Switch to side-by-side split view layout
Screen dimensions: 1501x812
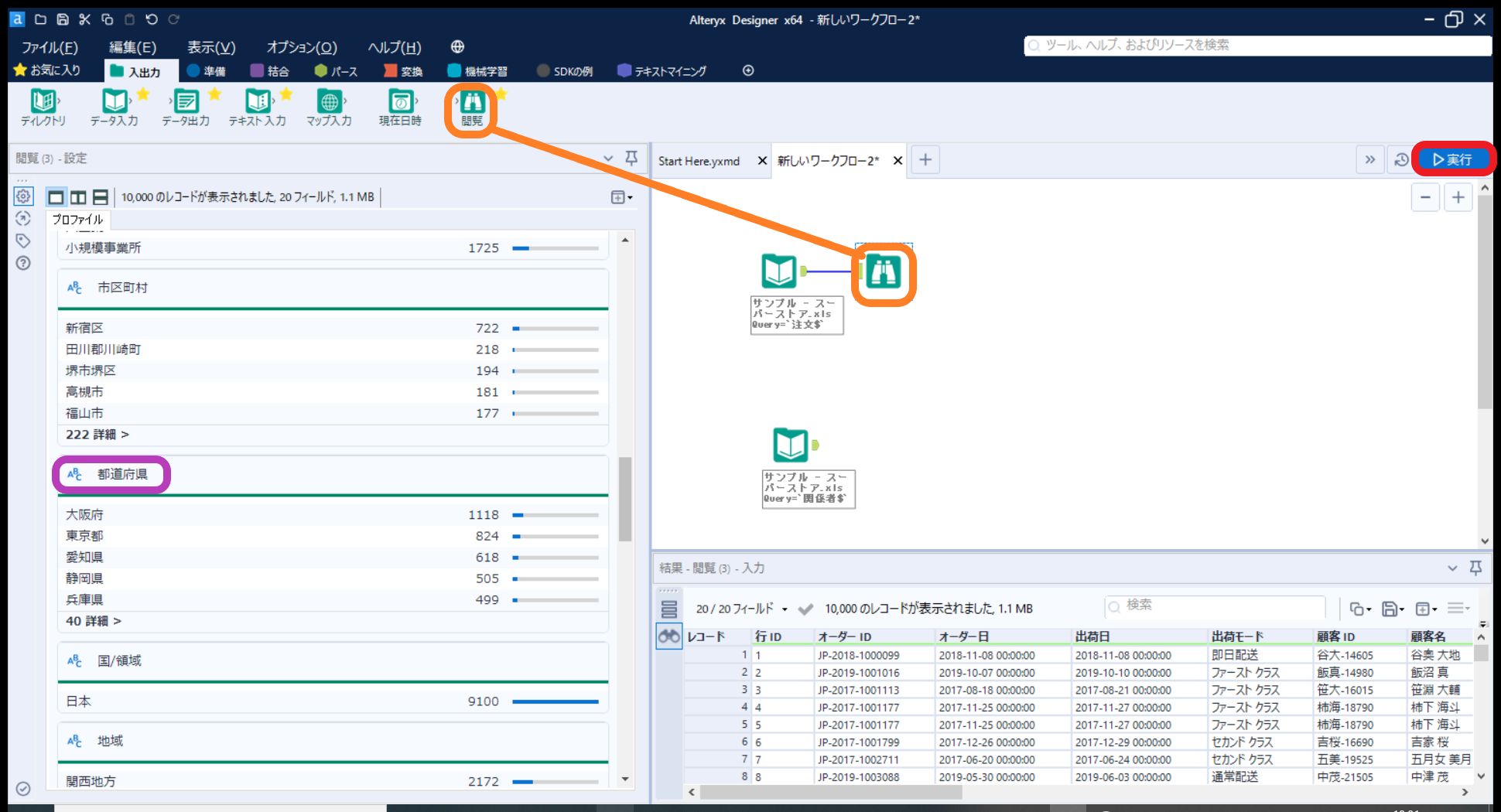point(78,197)
